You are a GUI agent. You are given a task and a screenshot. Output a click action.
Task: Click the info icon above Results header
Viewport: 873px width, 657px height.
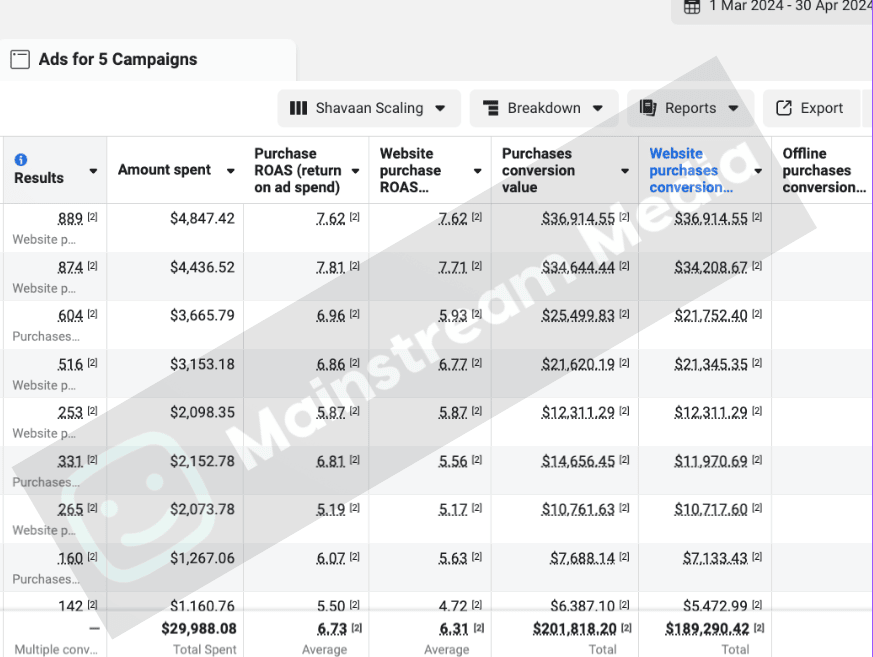click(x=21, y=160)
